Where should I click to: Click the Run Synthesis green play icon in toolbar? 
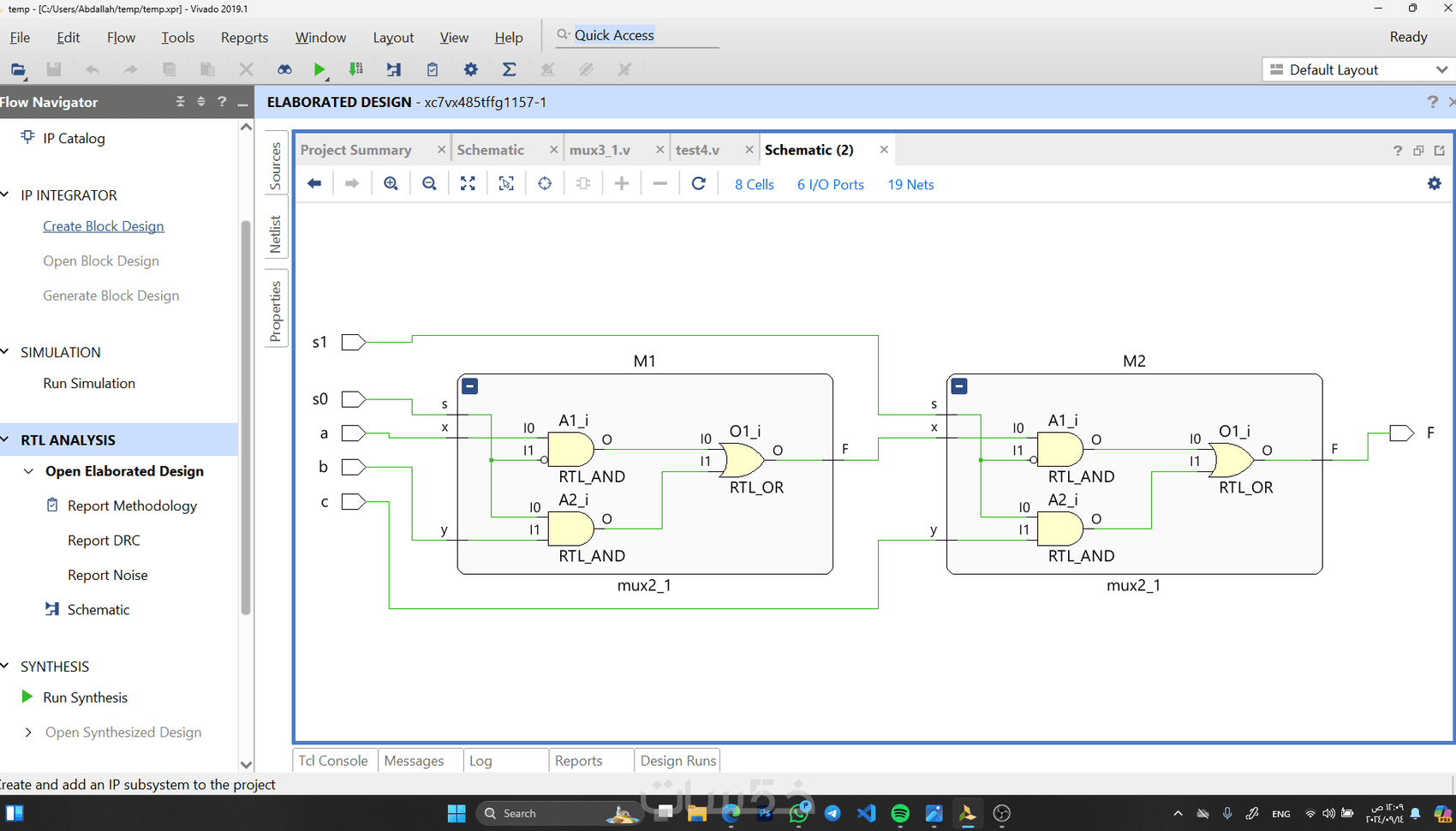pyautogui.click(x=319, y=69)
